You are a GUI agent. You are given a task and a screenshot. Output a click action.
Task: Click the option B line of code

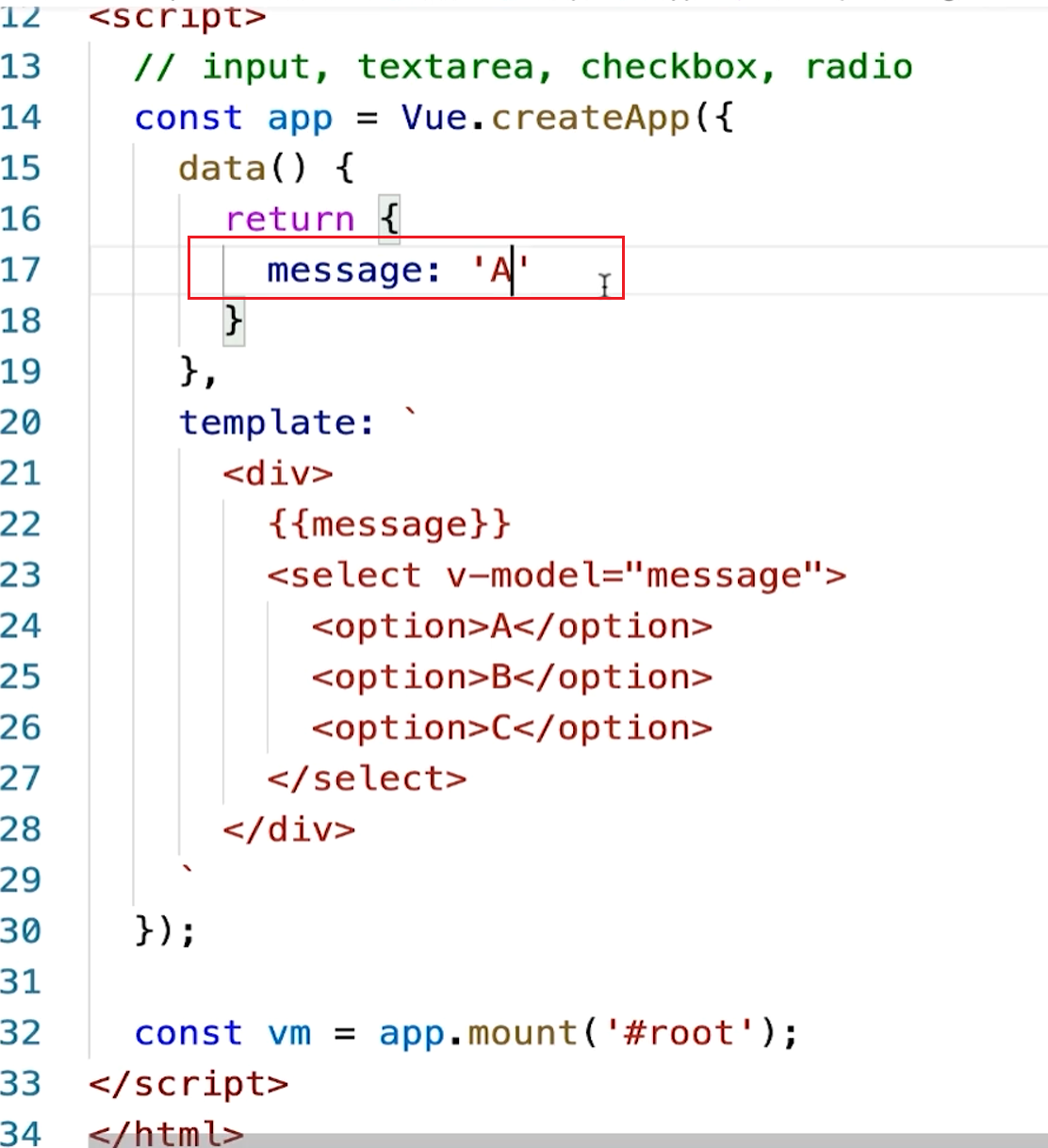point(512,677)
